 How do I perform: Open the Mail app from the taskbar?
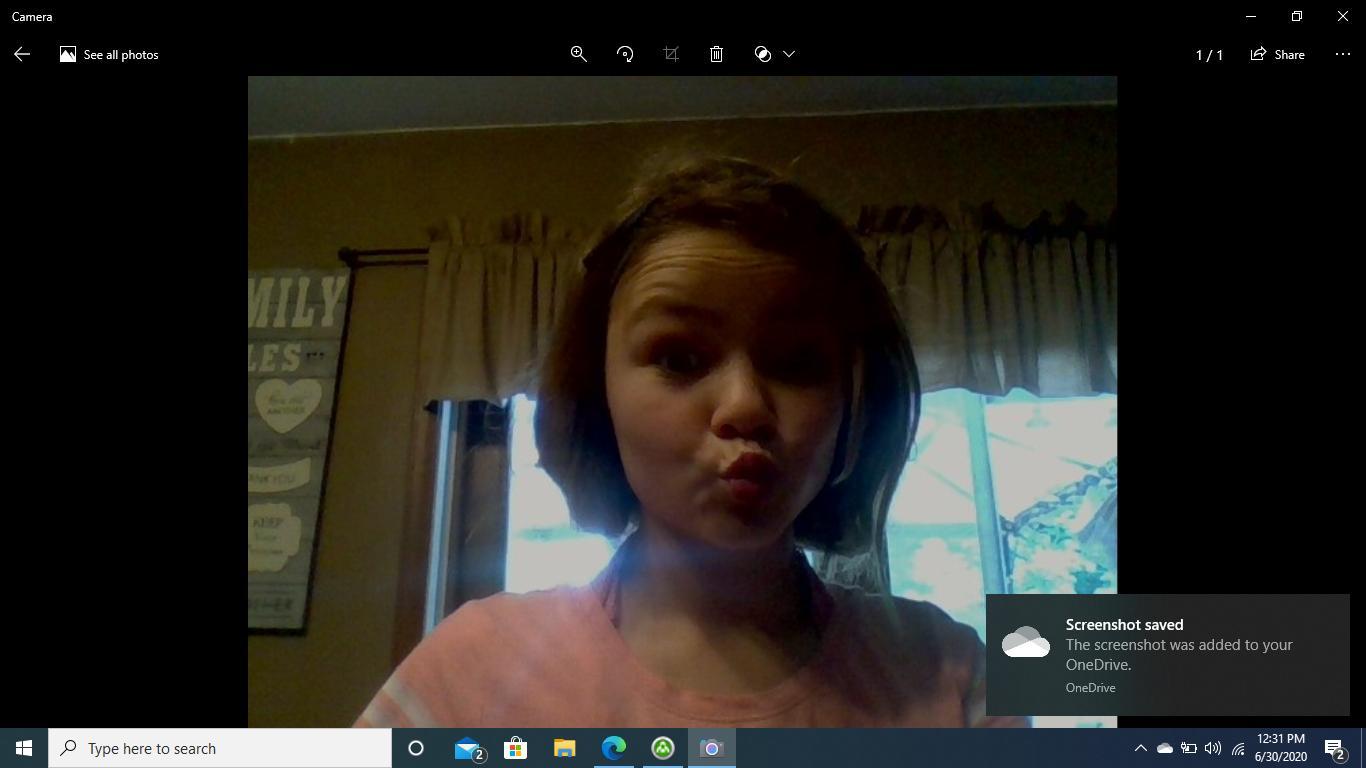click(x=468, y=748)
